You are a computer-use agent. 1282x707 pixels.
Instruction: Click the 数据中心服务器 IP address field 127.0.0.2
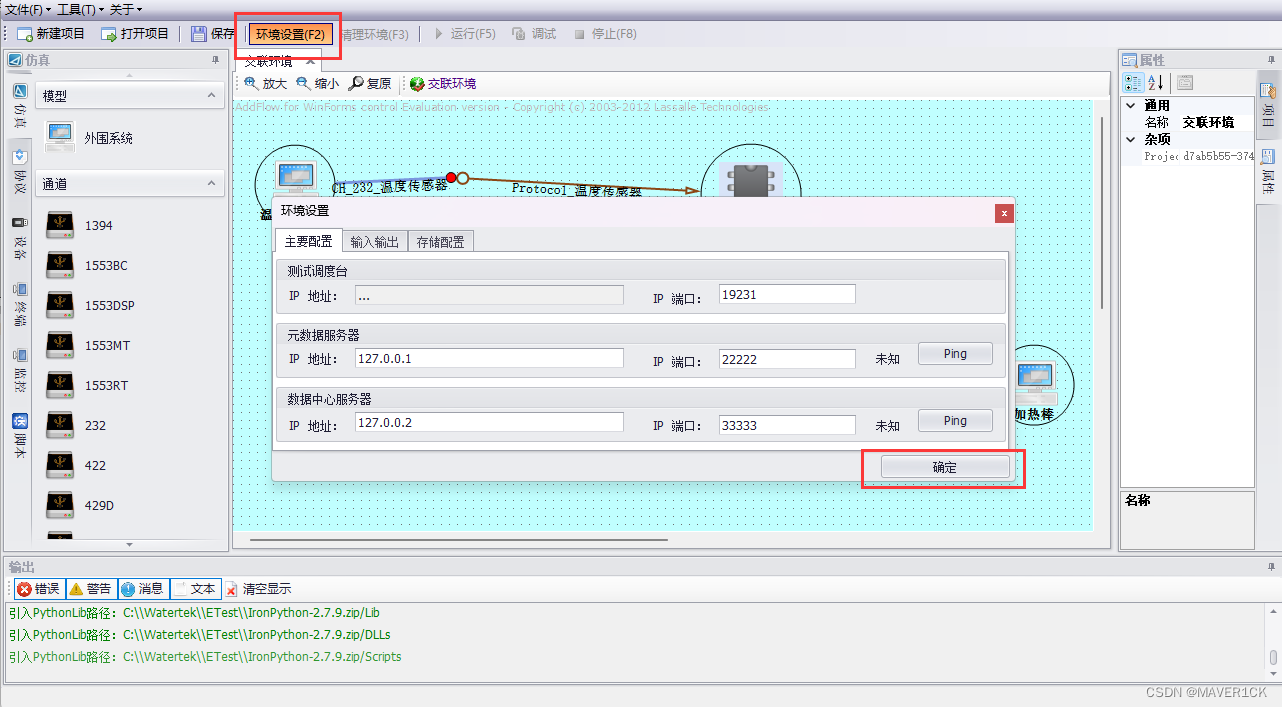[x=489, y=422]
